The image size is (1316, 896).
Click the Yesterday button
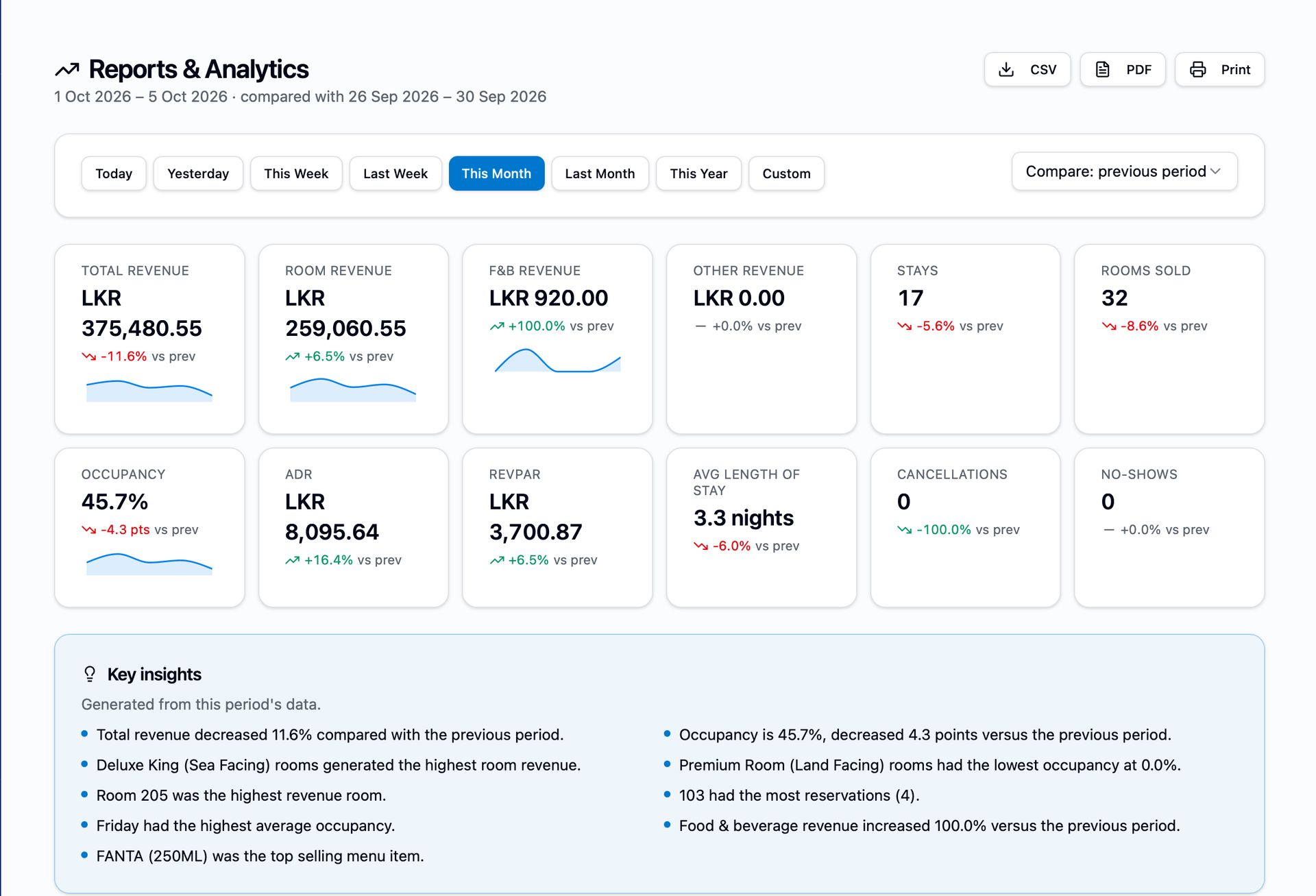click(x=198, y=173)
